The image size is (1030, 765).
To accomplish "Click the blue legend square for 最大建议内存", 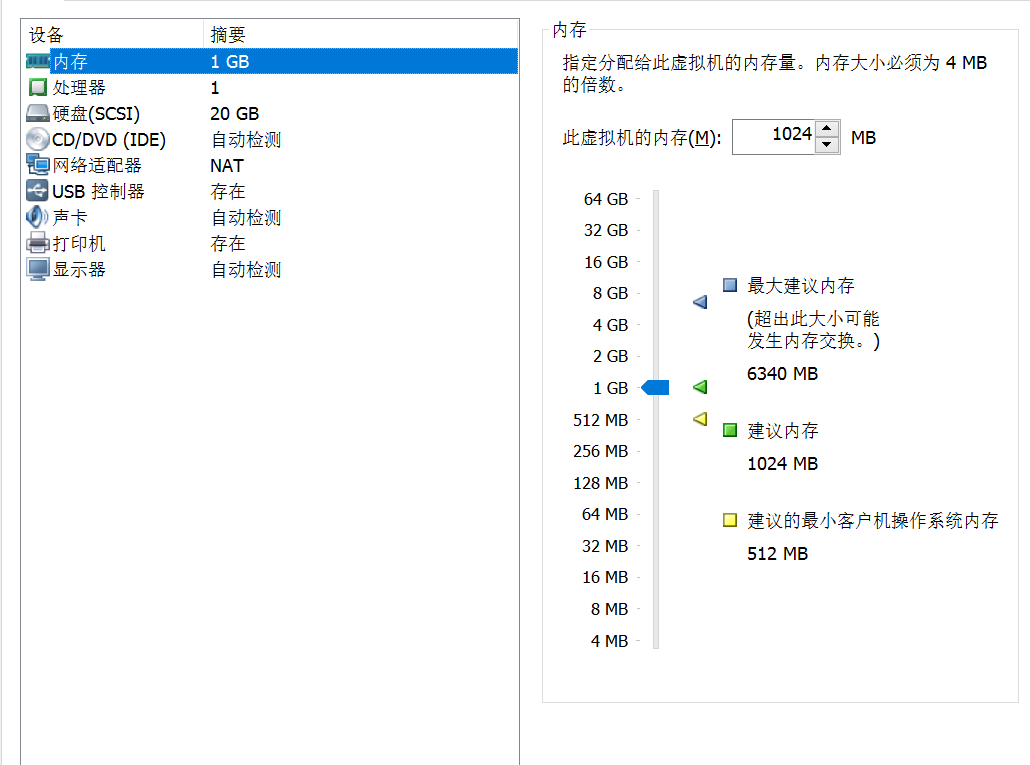I will 730,285.
